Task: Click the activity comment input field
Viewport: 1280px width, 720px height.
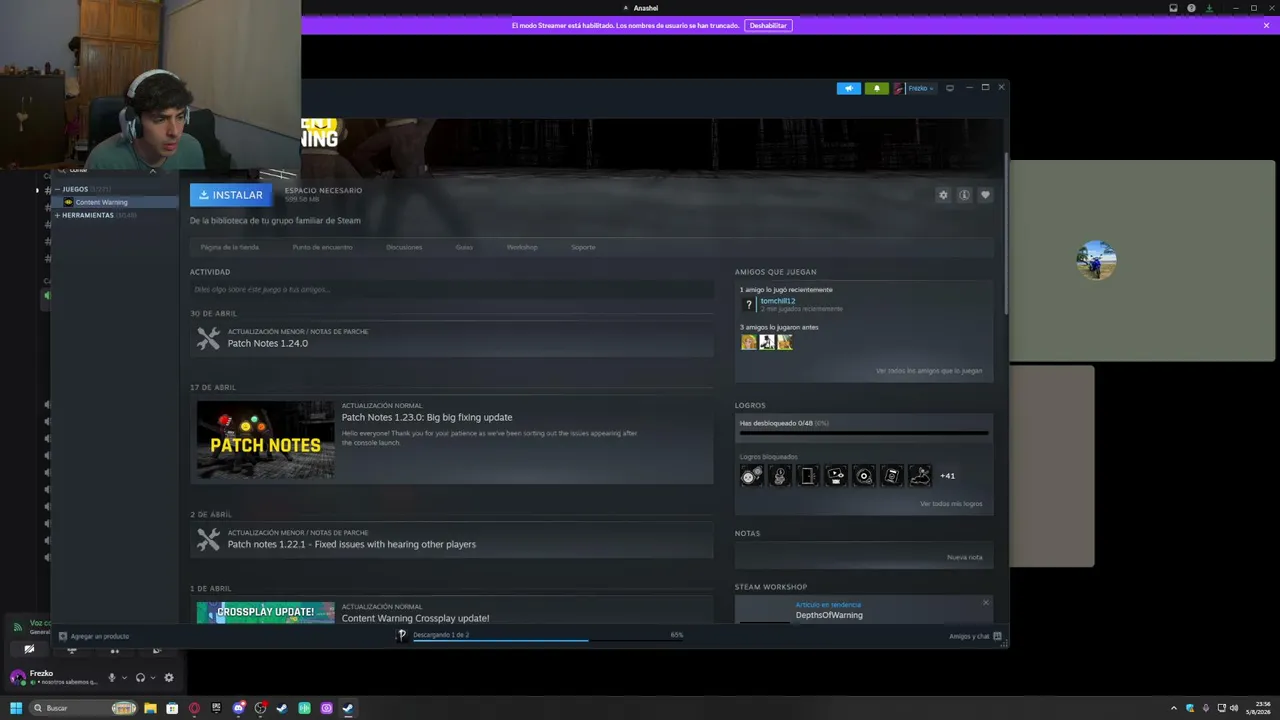Action: (x=452, y=289)
